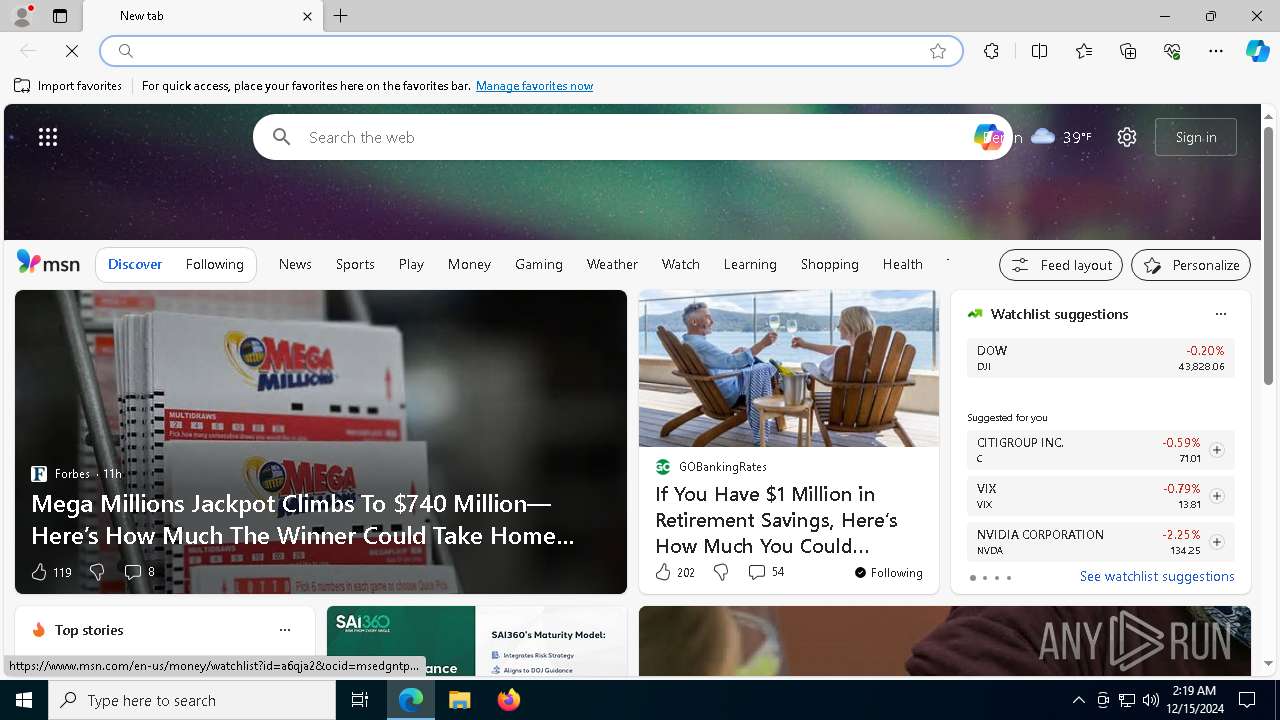Launch Firefox from the taskbar
Screen dimensions: 1280x720
tap(509, 700)
